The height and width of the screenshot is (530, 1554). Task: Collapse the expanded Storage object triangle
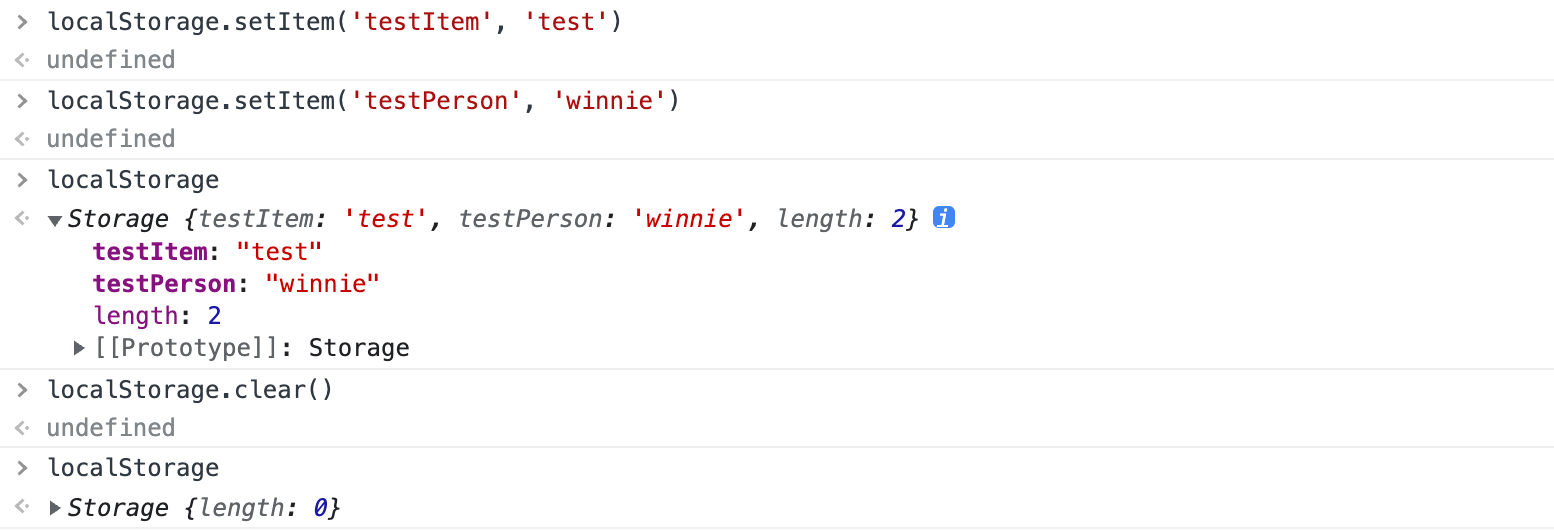coord(55,220)
